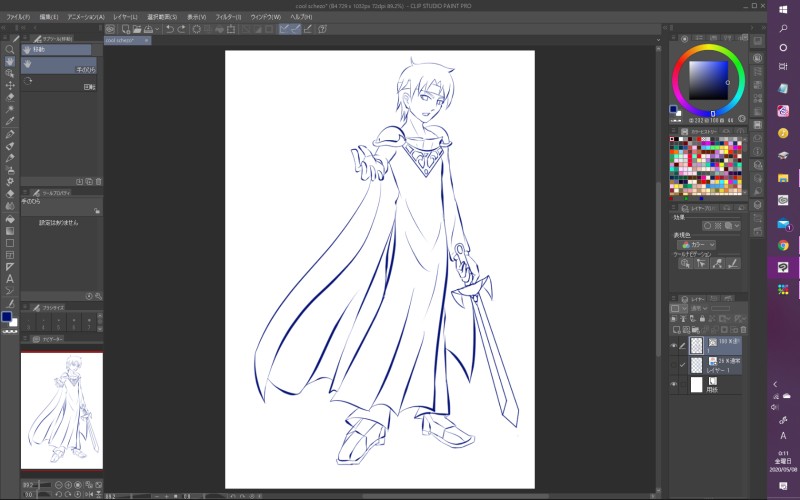The image size is (800, 500).
Task: Select the Zoom magnifier tool
Action: [10, 49]
